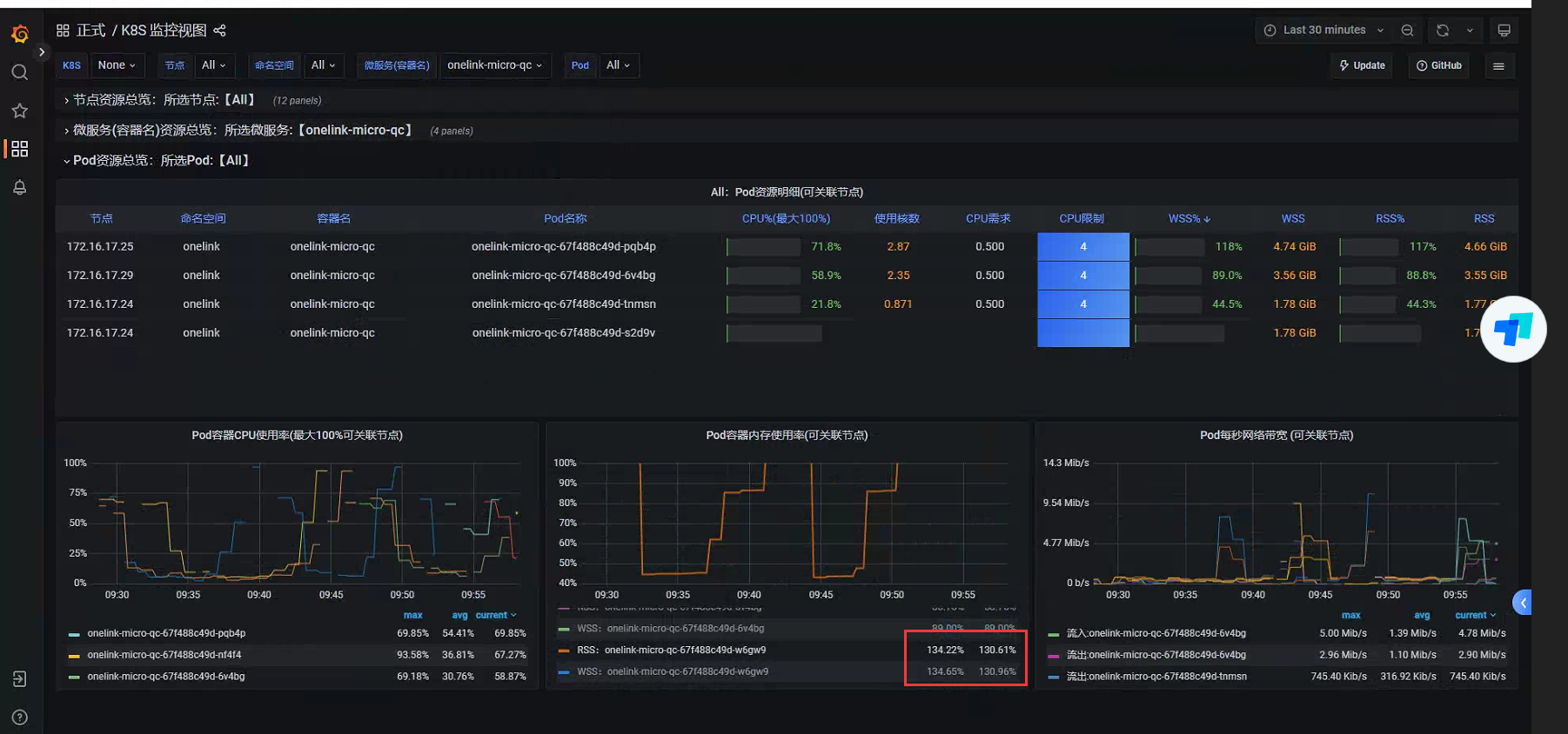Sort table by CPU限制 column

pyautogui.click(x=1082, y=218)
